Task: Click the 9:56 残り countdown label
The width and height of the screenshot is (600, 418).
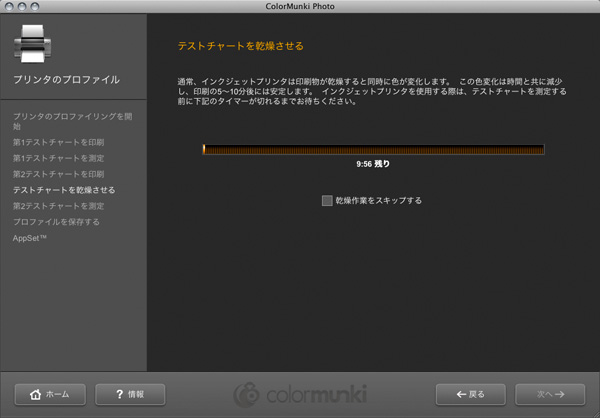Action: click(x=373, y=163)
